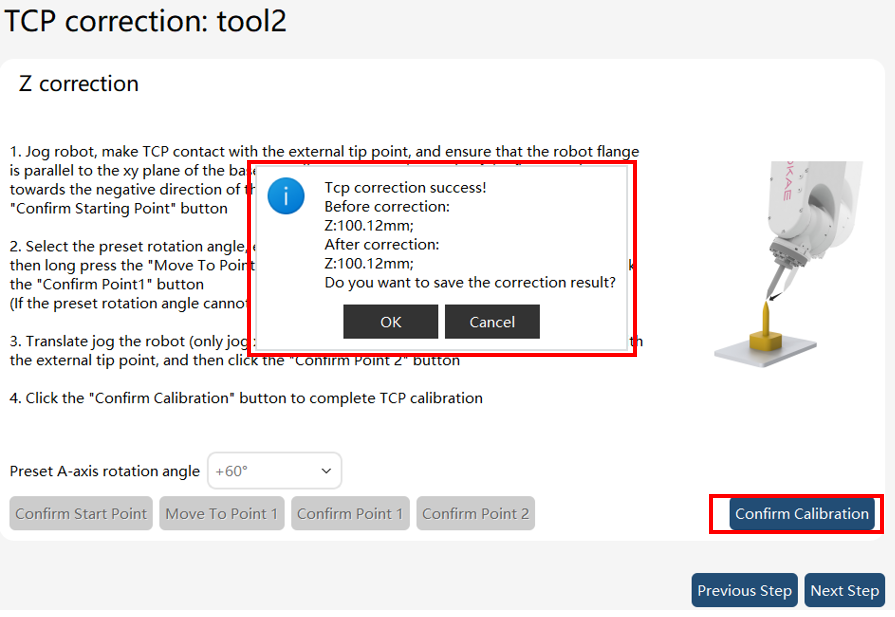
Task: Click the blue info icon in dialog
Action: 286,196
